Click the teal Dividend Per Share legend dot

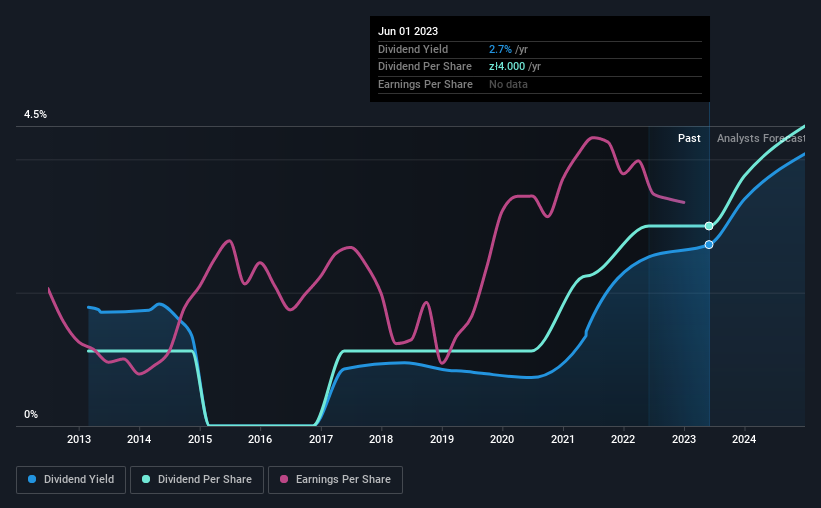tap(146, 479)
